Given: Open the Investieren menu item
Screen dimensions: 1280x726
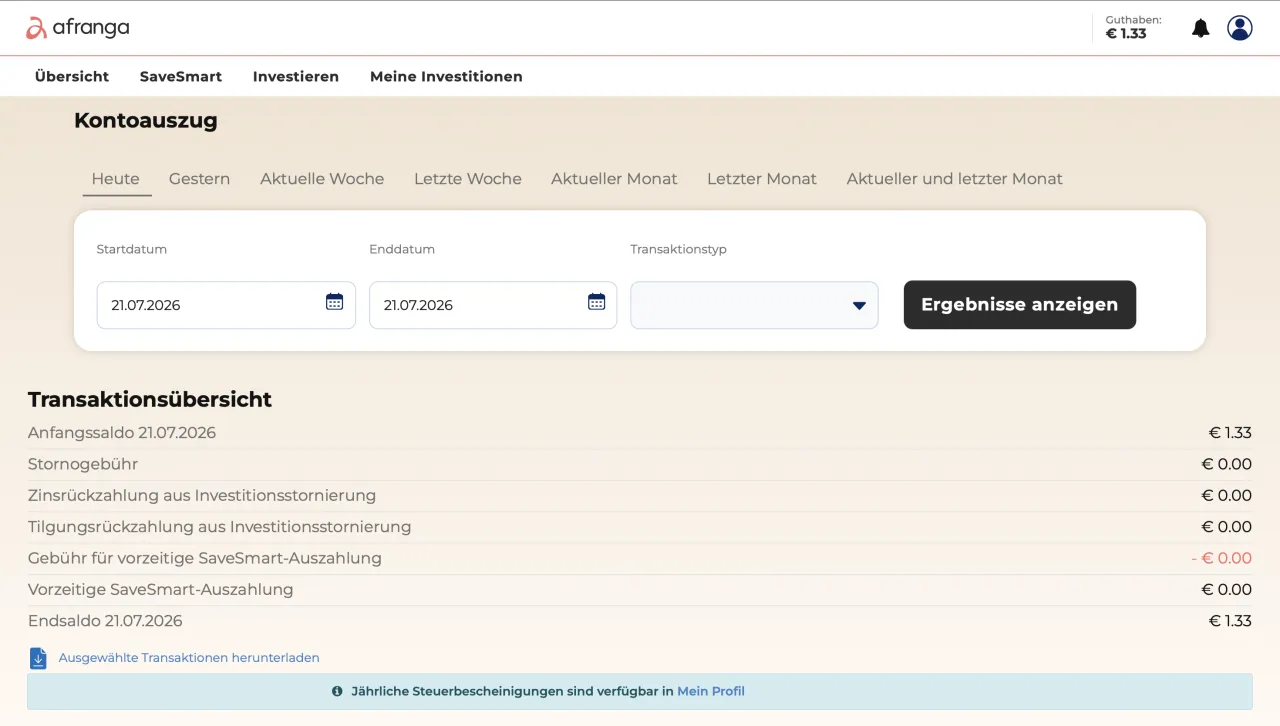Looking at the screenshot, I should click(x=296, y=76).
